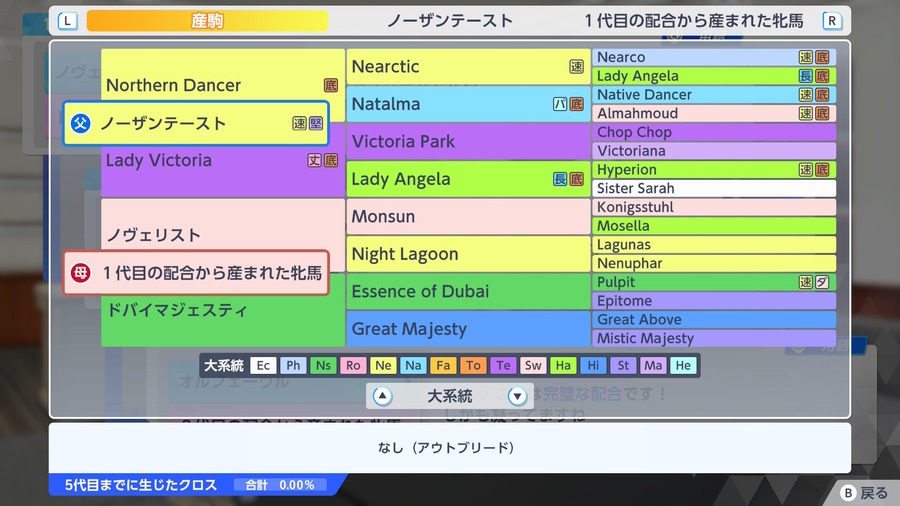Click Victoria Park pedigree cell
This screenshot has height=506, width=900.
(468, 141)
